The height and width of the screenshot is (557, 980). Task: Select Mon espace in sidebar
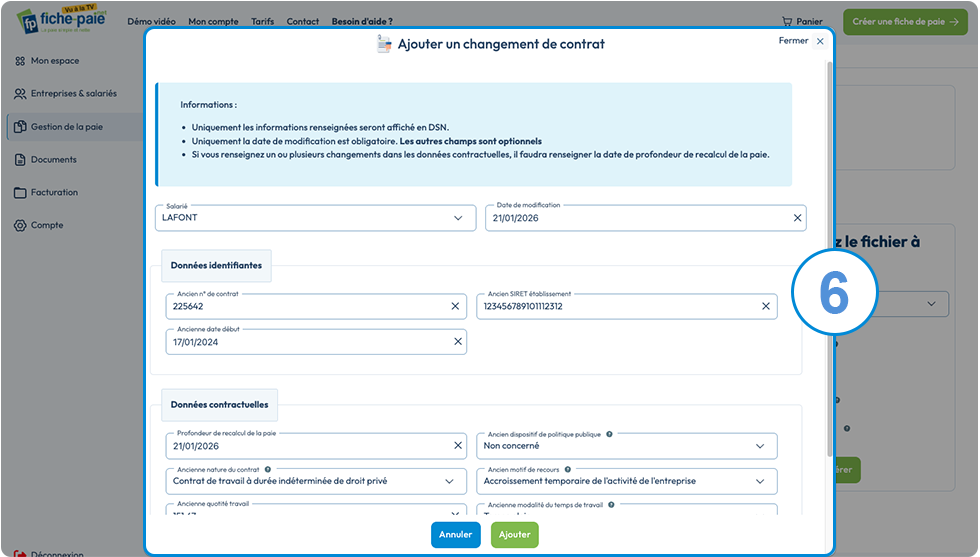pos(55,61)
